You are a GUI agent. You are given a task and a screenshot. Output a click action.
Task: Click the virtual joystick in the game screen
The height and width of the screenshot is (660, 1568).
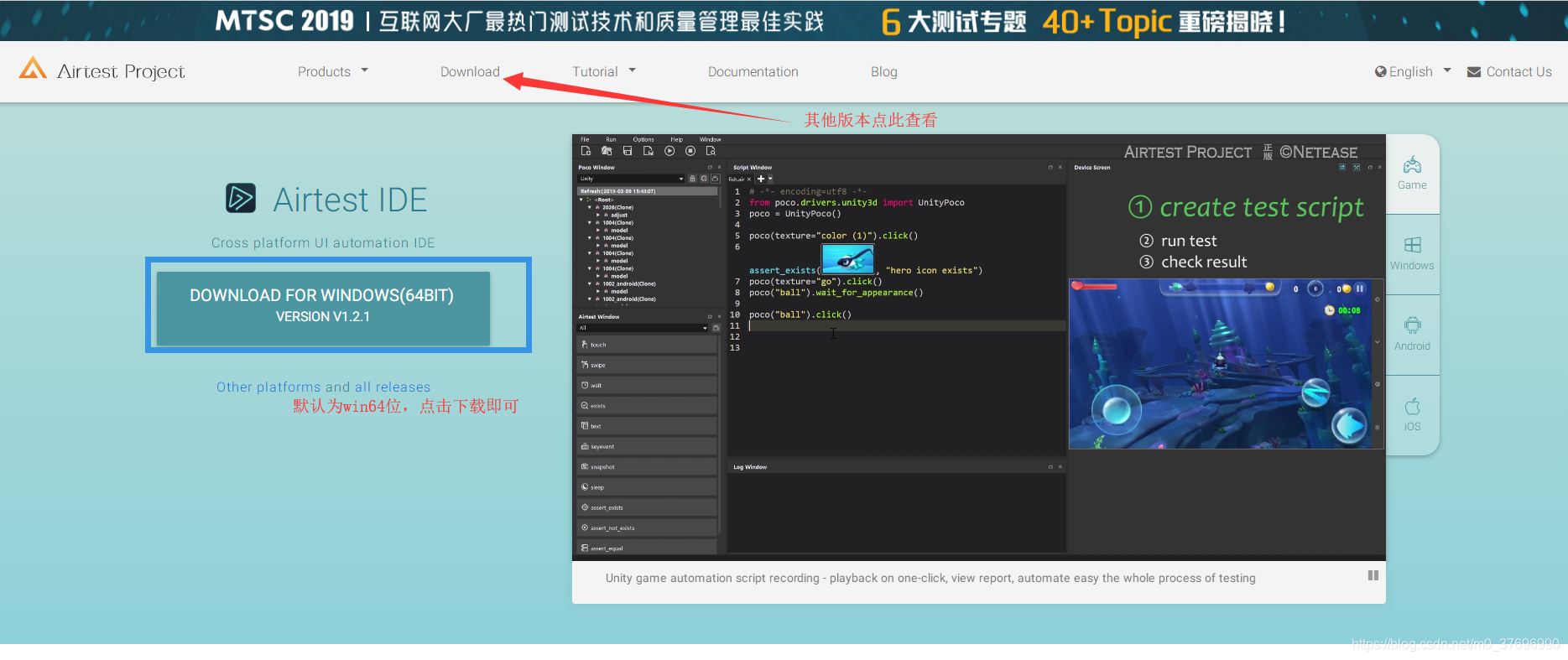[1116, 411]
